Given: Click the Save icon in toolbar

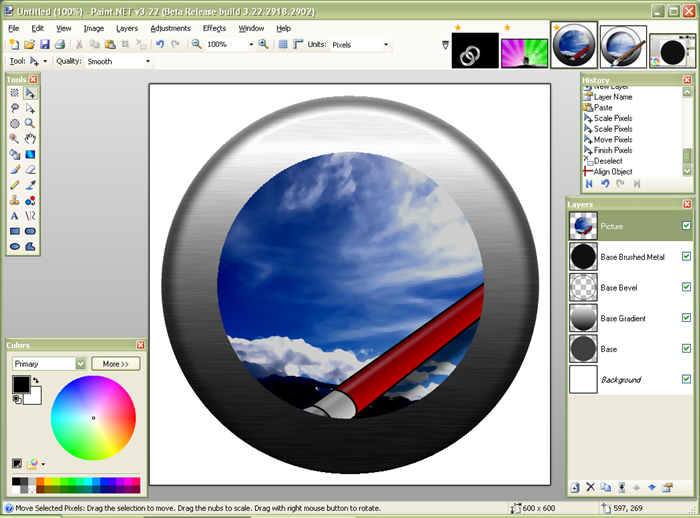Looking at the screenshot, I should (45, 44).
